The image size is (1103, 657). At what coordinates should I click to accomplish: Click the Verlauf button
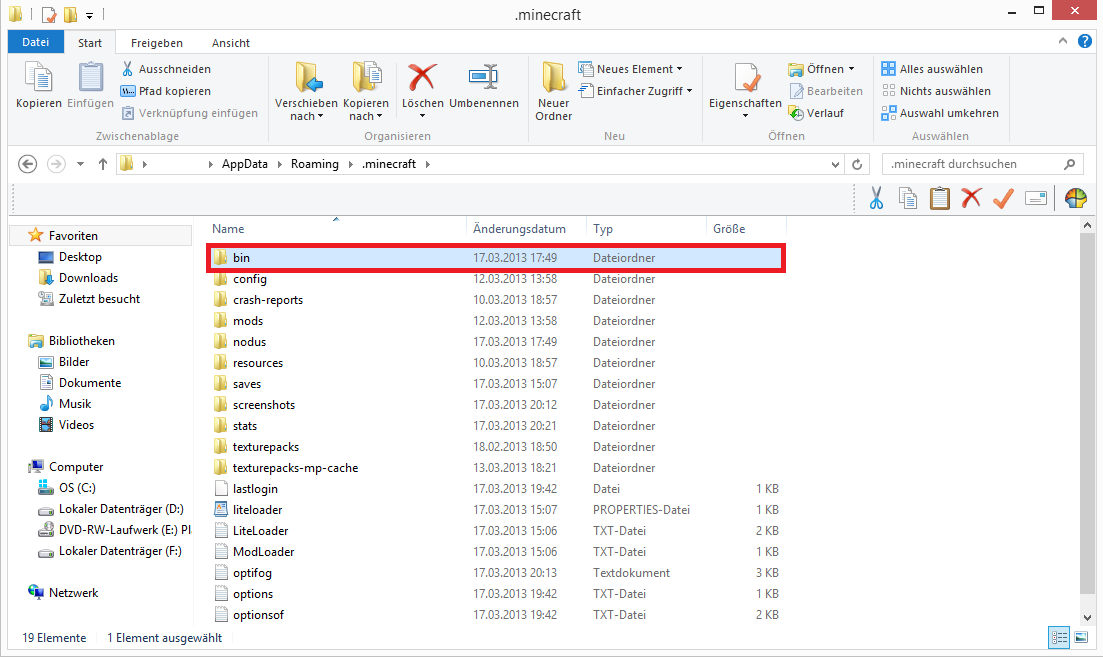[816, 113]
